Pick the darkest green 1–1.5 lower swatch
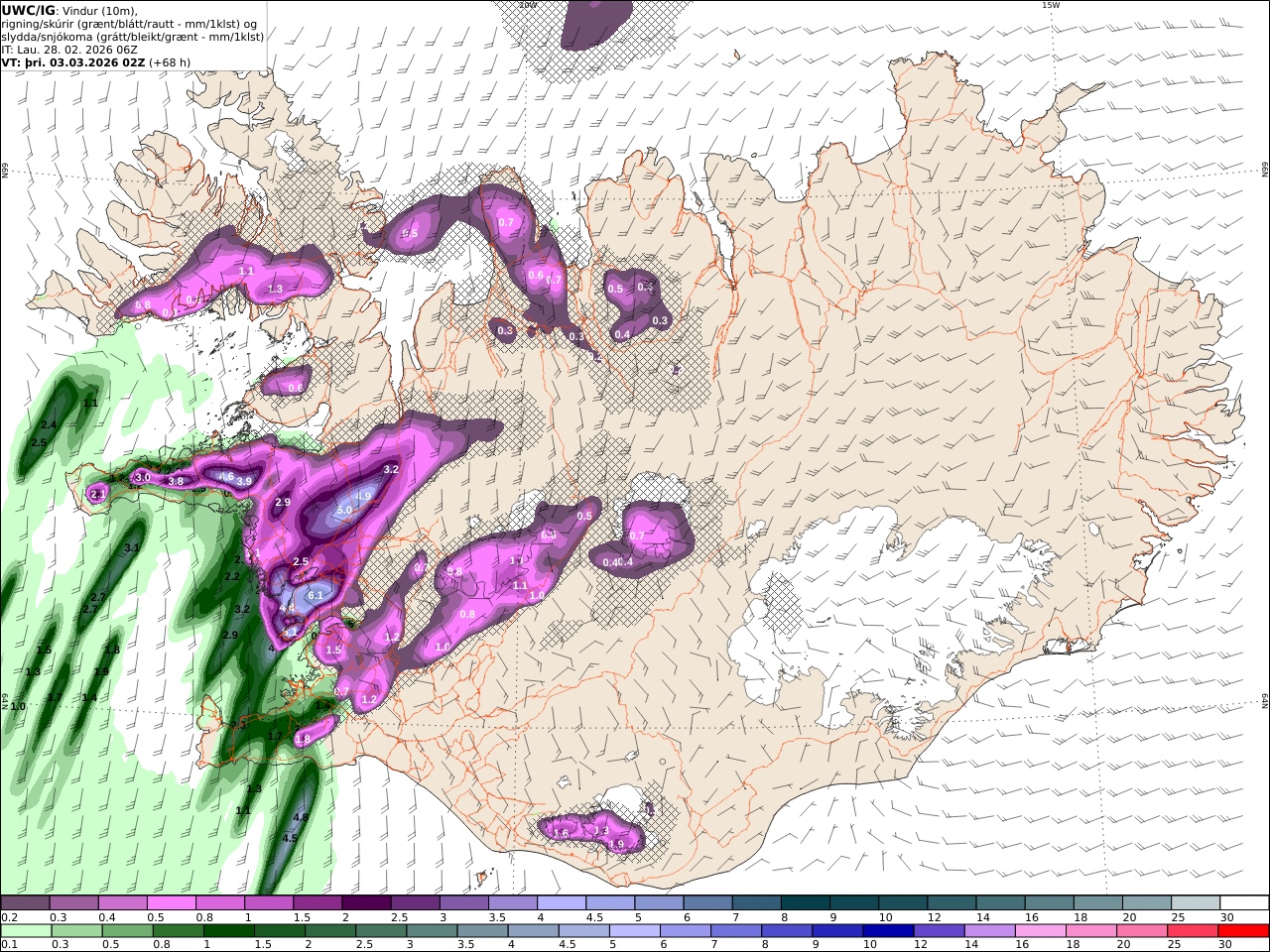The height and width of the screenshot is (952, 1270). (230, 931)
